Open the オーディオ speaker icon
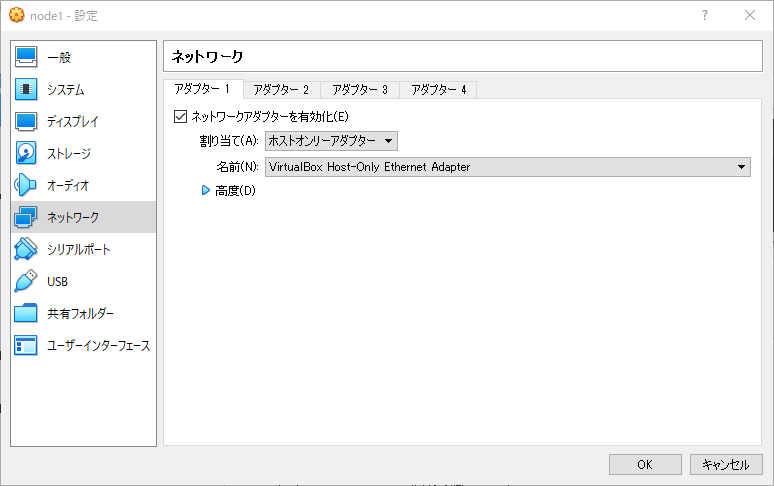774x486 pixels. tap(26, 186)
